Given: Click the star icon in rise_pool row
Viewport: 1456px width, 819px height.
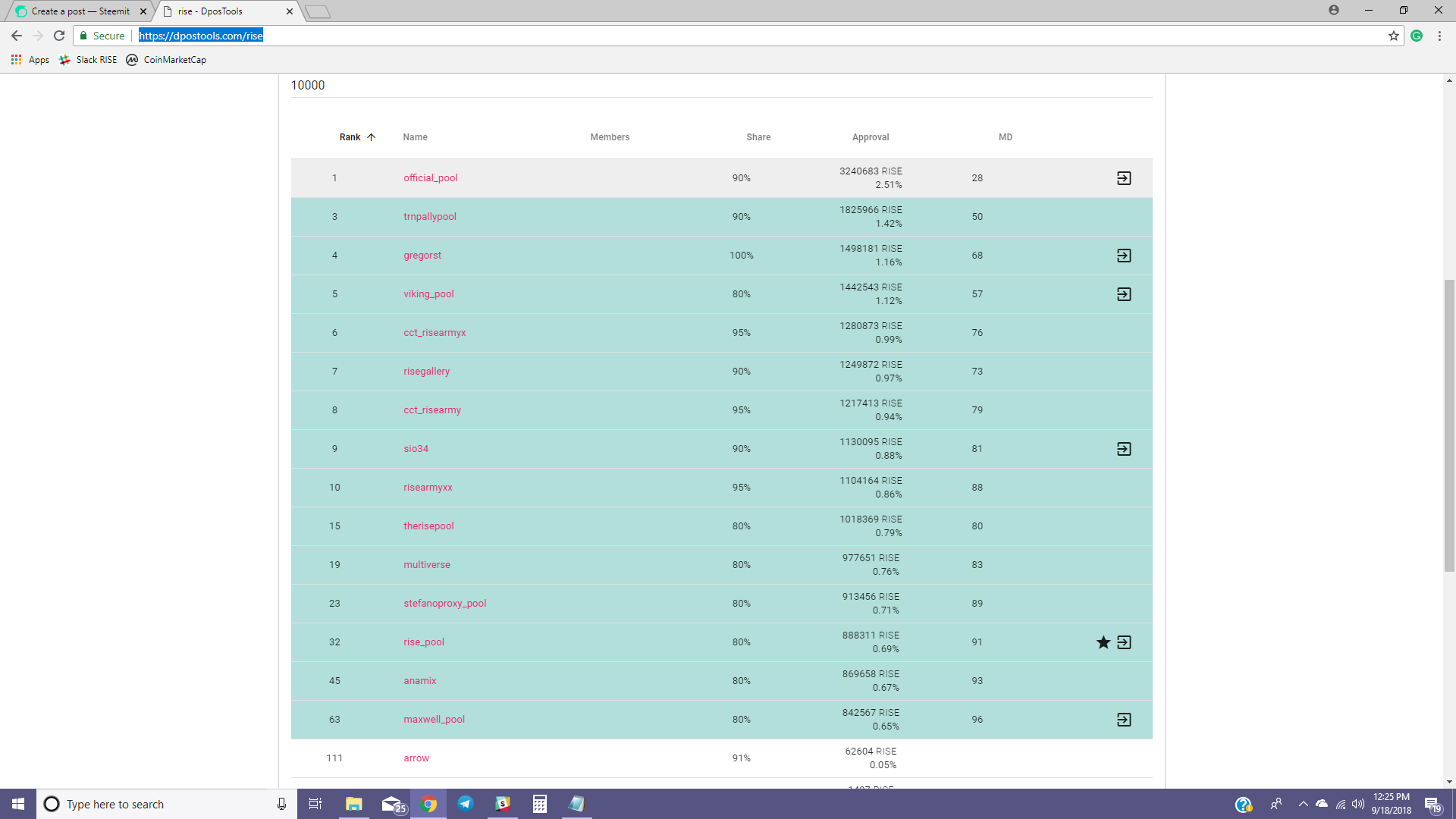Looking at the screenshot, I should click(x=1103, y=642).
